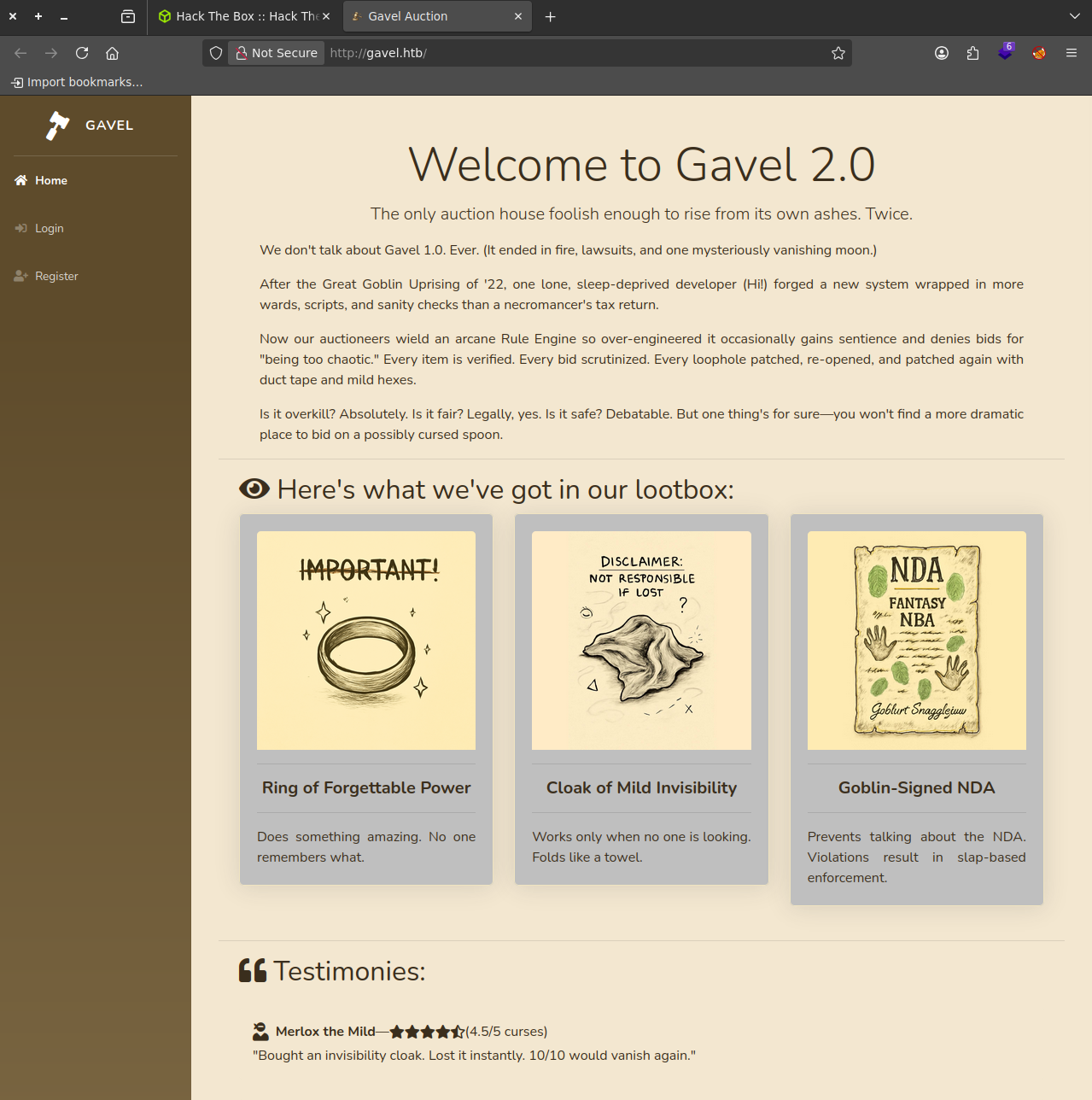The height and width of the screenshot is (1100, 1092).
Task: Open the Register sidebar menu item
Action: click(96, 276)
